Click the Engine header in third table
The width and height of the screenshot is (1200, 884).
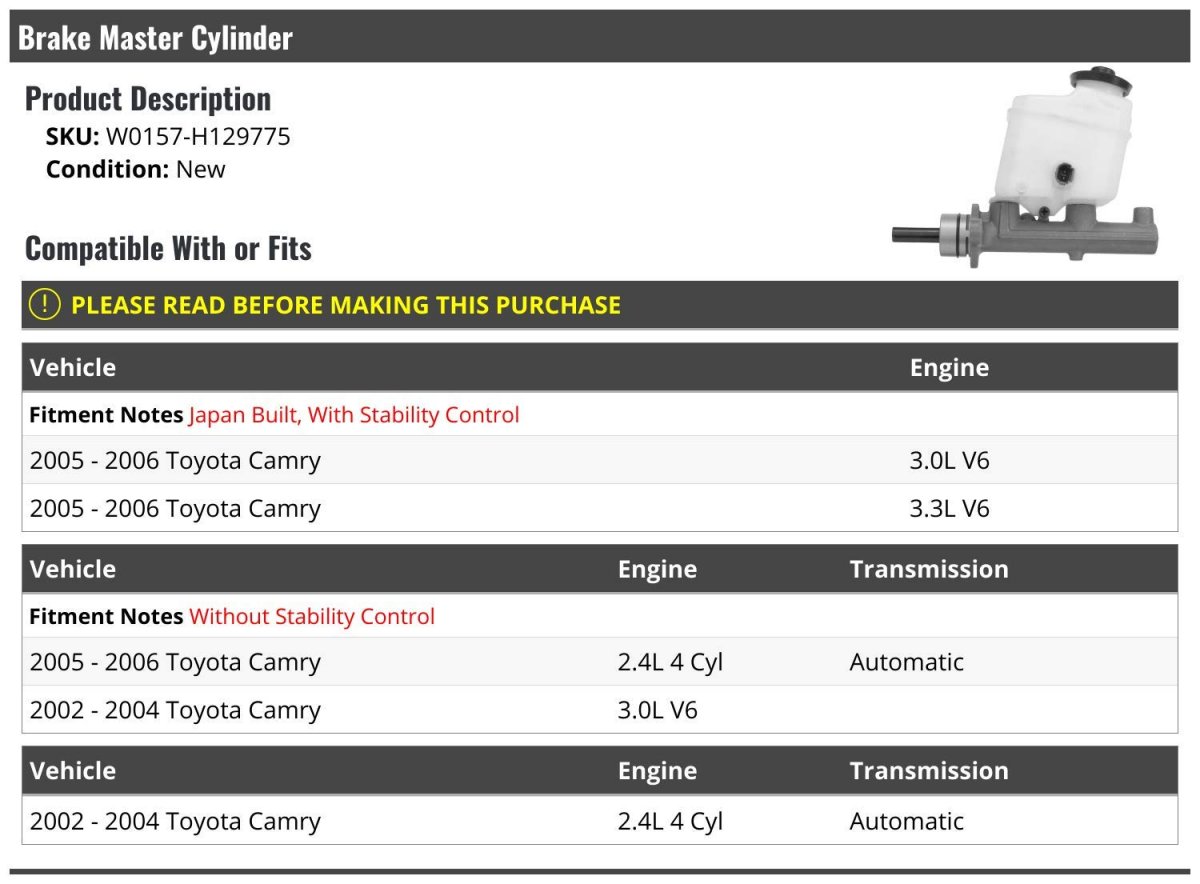[x=657, y=771]
